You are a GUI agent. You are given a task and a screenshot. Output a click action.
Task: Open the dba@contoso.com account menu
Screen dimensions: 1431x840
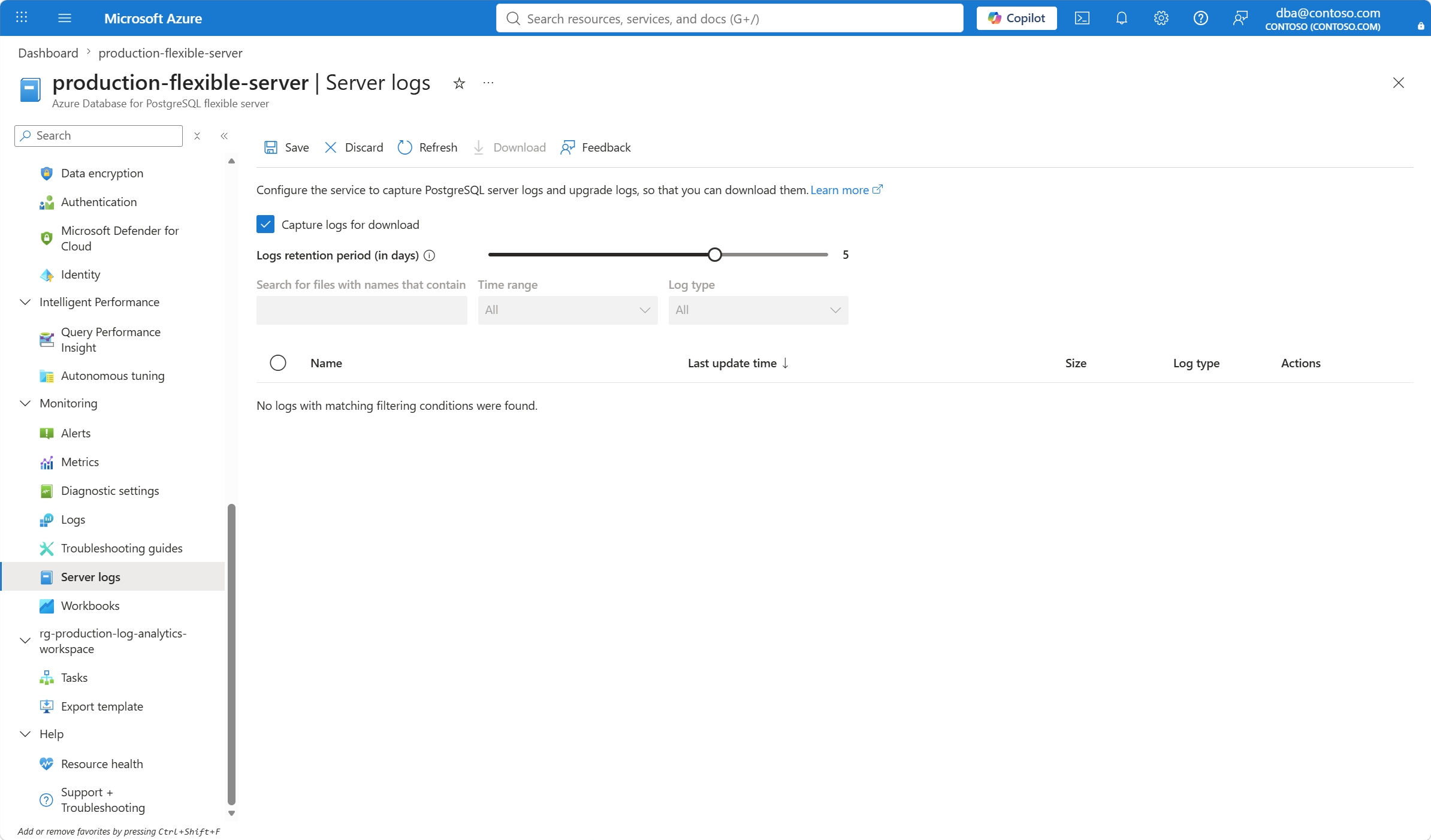[x=1323, y=19]
